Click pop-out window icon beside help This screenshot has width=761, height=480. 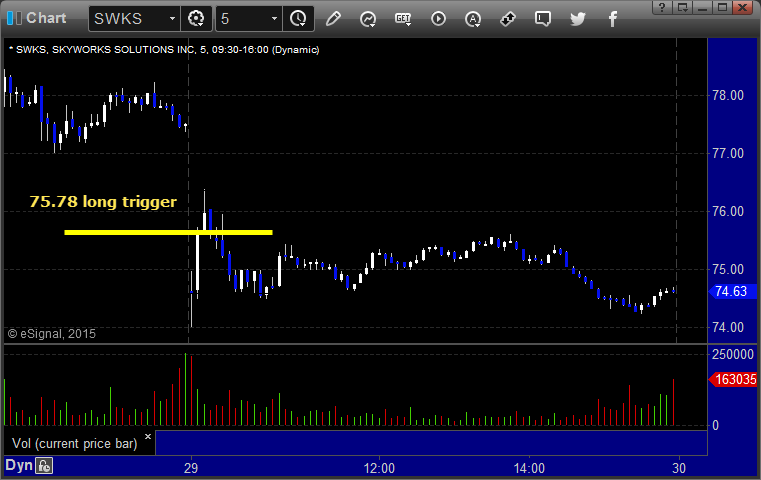pos(682,7)
